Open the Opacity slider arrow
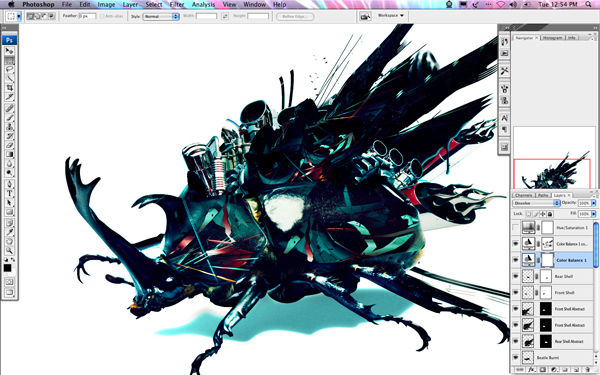The width and height of the screenshot is (600, 375). (593, 203)
